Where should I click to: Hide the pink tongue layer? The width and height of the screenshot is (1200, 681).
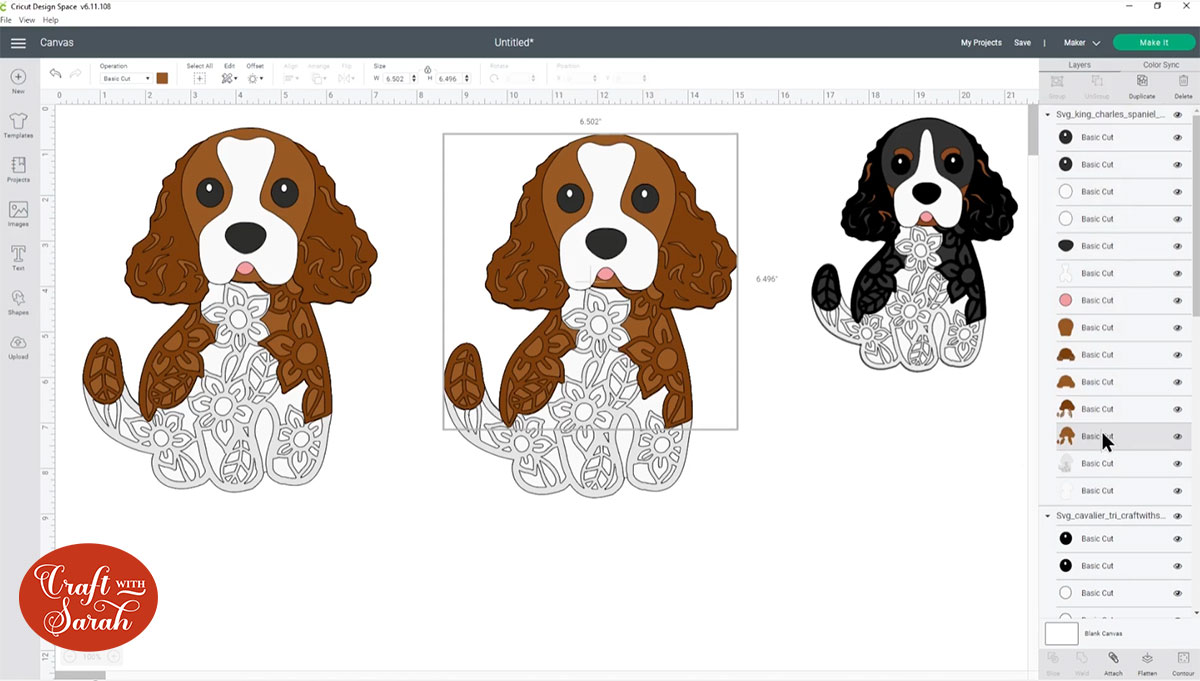tap(1177, 300)
